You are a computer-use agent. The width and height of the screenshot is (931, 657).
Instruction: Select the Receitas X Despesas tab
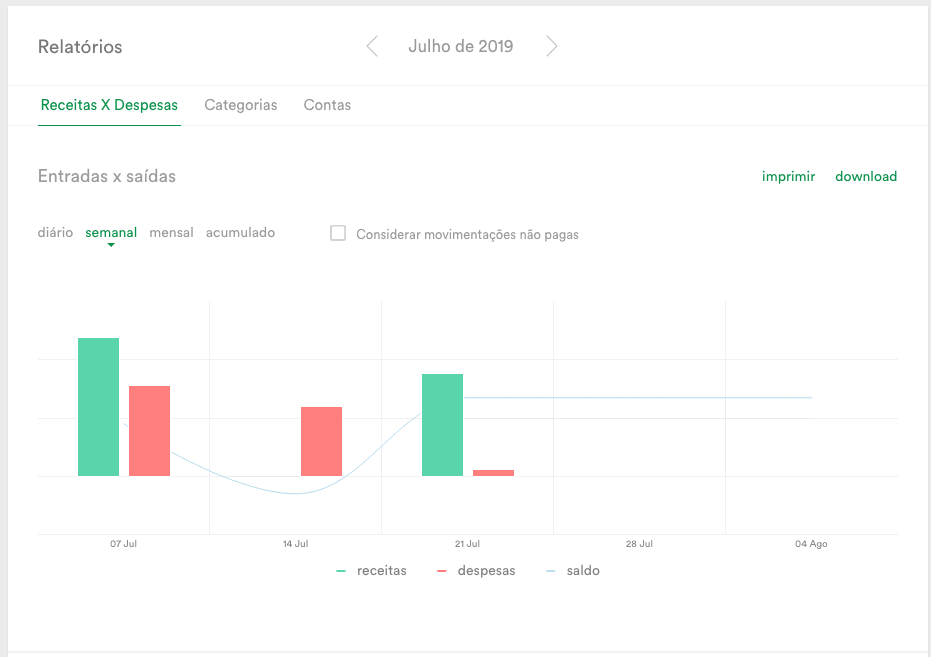click(109, 105)
